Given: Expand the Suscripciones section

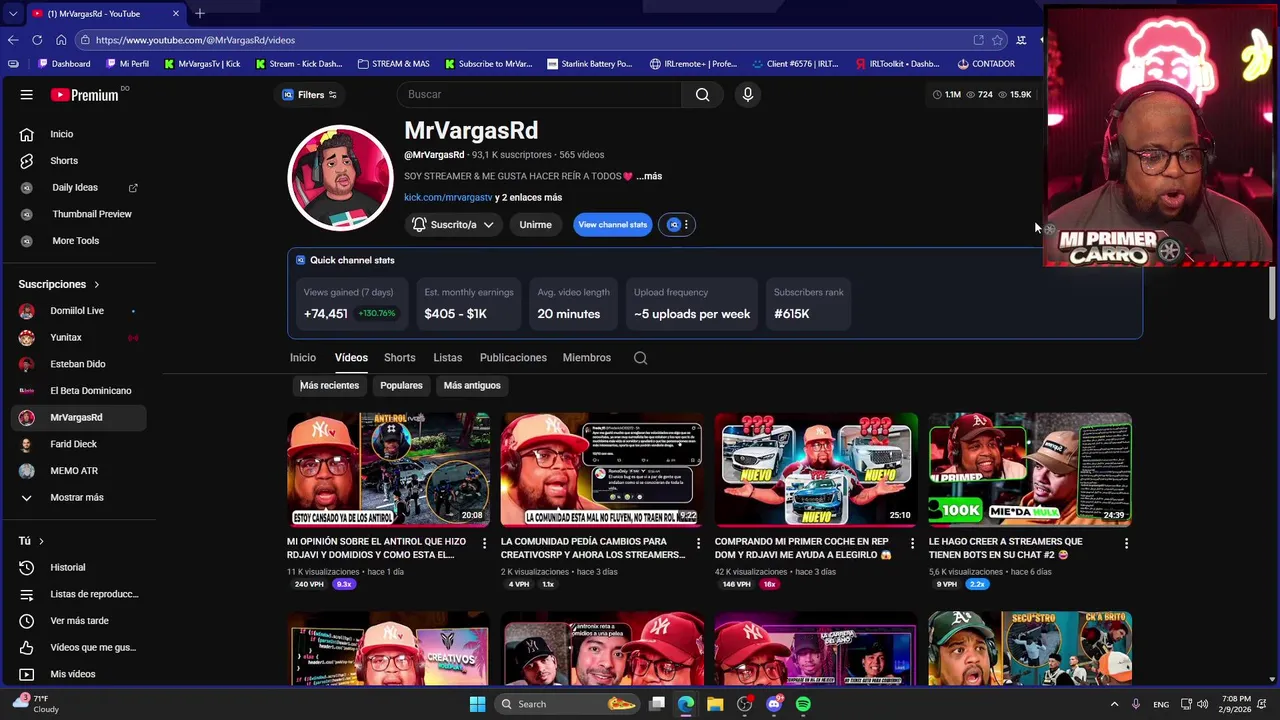Looking at the screenshot, I should pyautogui.click(x=59, y=284).
